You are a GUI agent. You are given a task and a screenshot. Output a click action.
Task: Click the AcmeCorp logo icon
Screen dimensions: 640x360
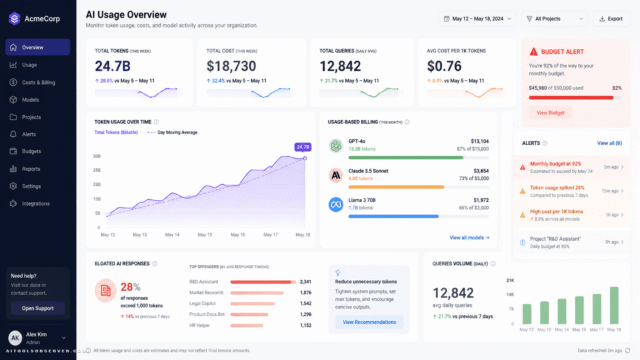14,18
